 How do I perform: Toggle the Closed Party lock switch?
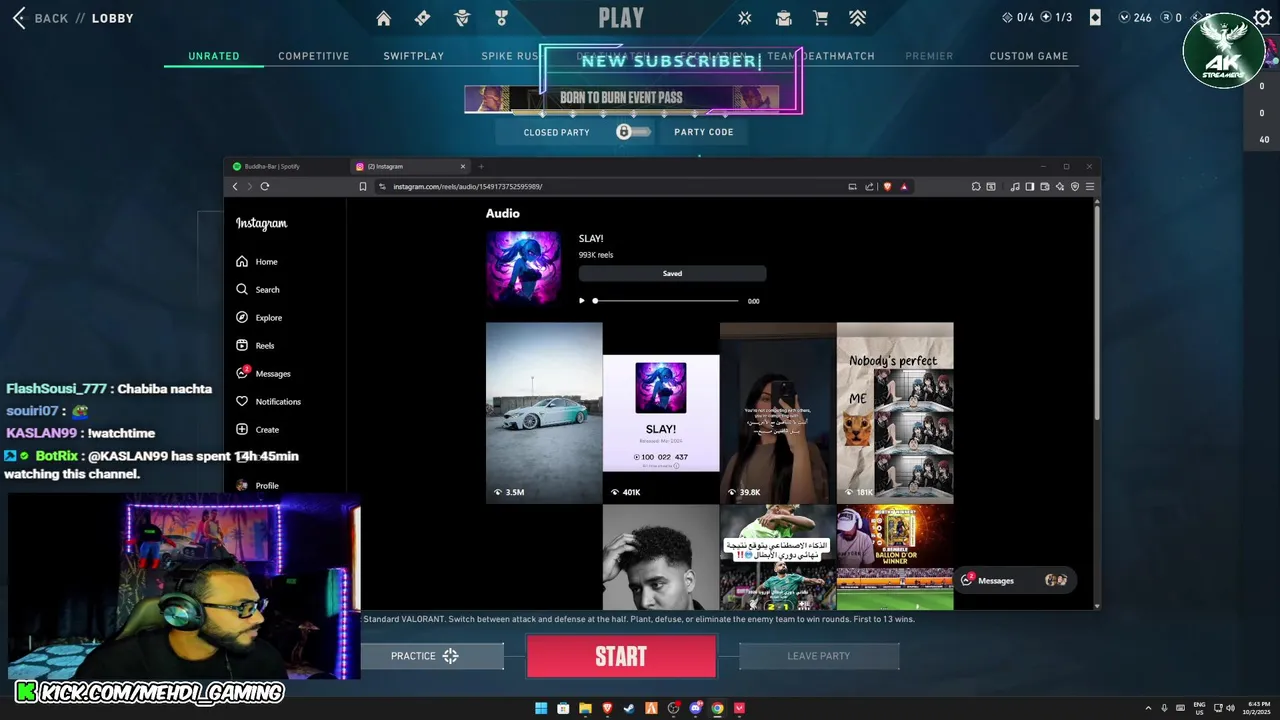[633, 132]
